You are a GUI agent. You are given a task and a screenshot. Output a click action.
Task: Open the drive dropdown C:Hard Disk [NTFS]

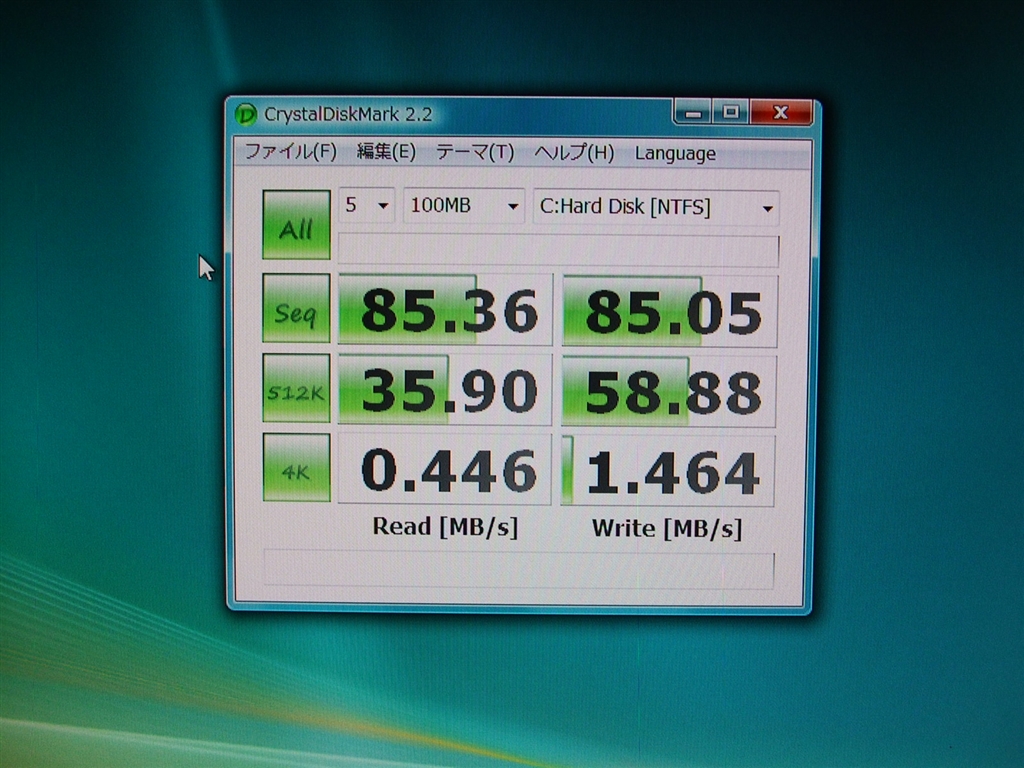(656, 208)
